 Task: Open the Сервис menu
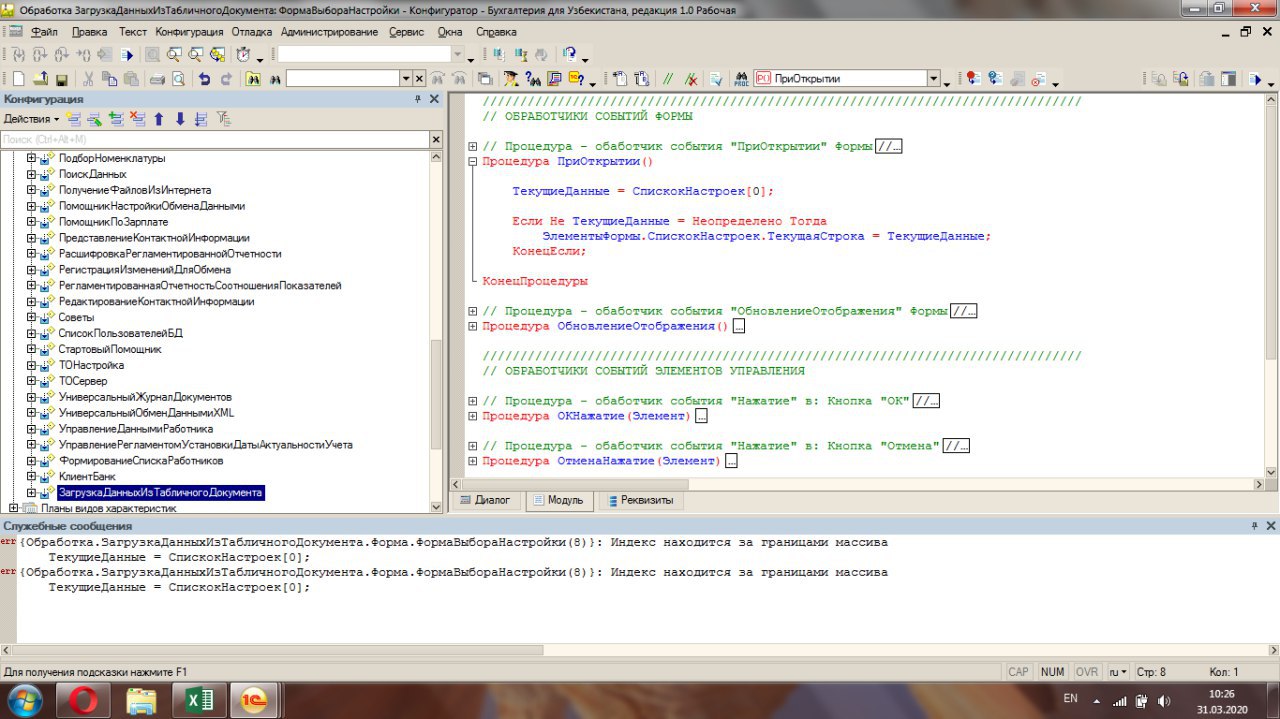pyautogui.click(x=406, y=32)
